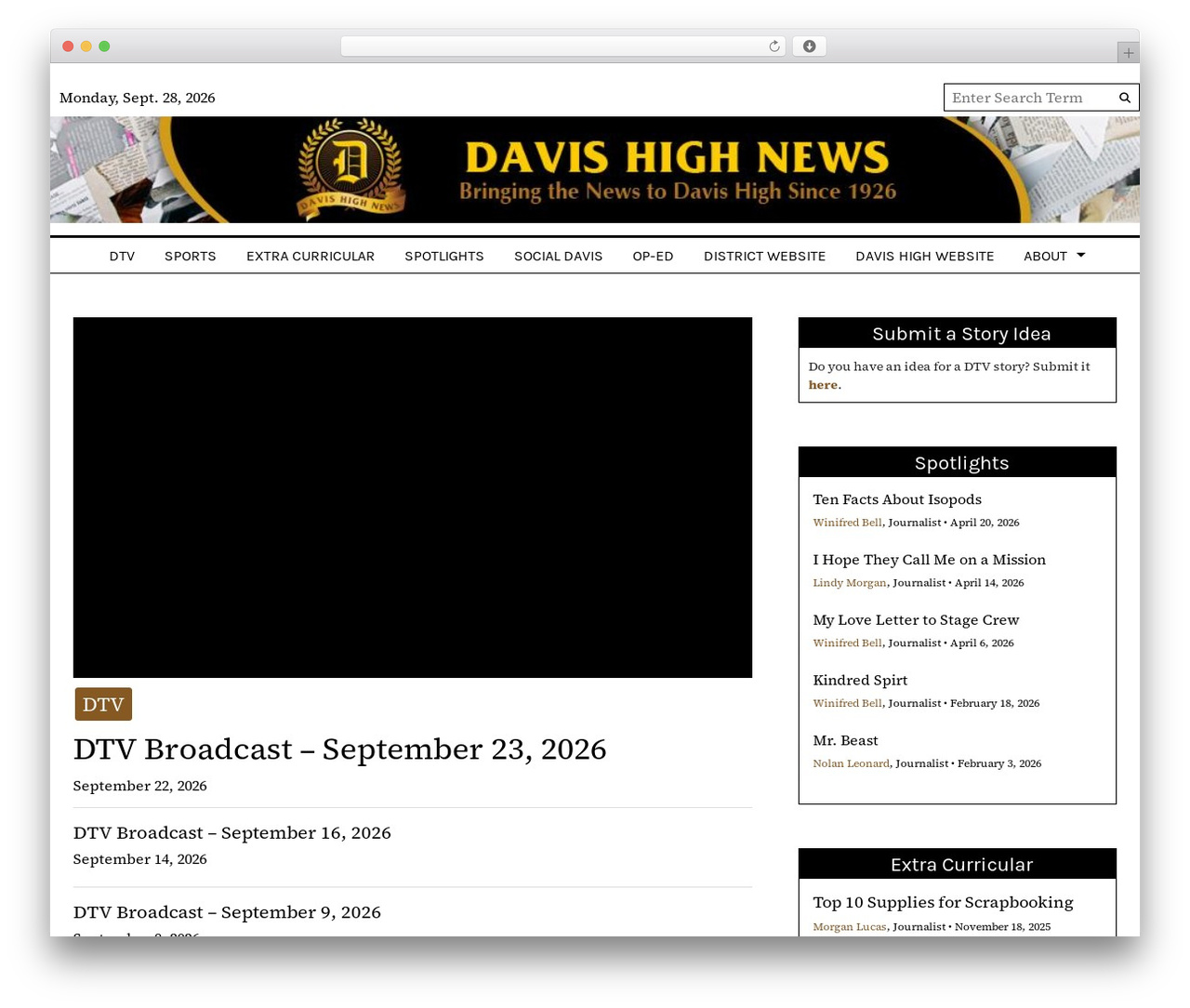1190x1008 pixels.
Task: Open the Mr. Beast article
Action: point(845,741)
